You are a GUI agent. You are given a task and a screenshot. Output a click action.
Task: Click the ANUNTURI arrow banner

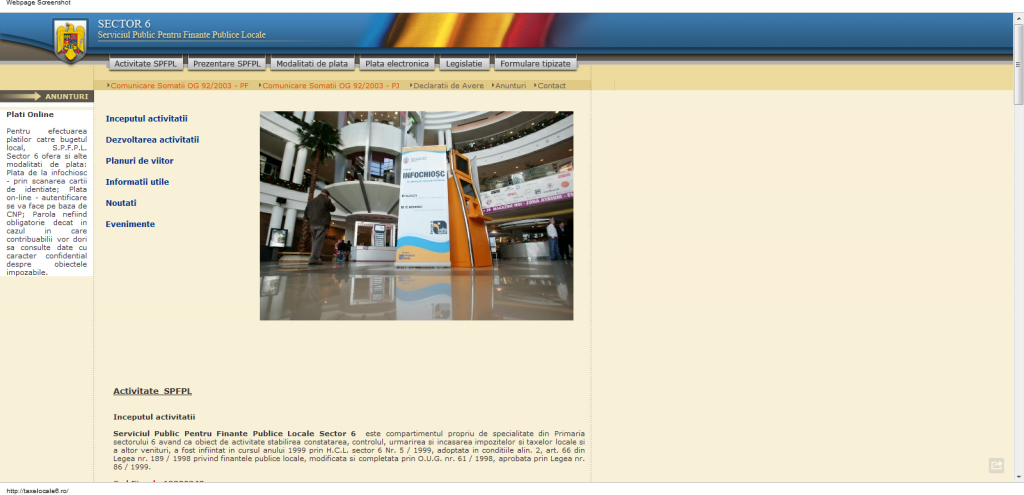tap(47, 97)
